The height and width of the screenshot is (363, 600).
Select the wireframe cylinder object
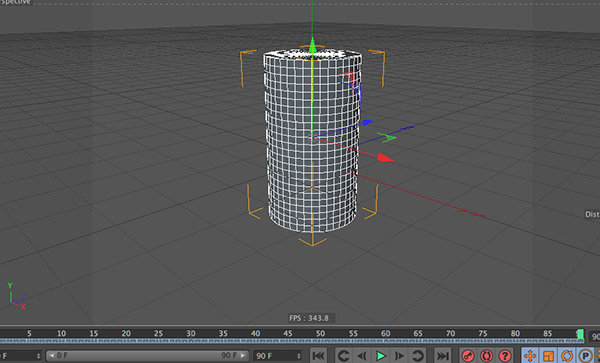[312, 140]
